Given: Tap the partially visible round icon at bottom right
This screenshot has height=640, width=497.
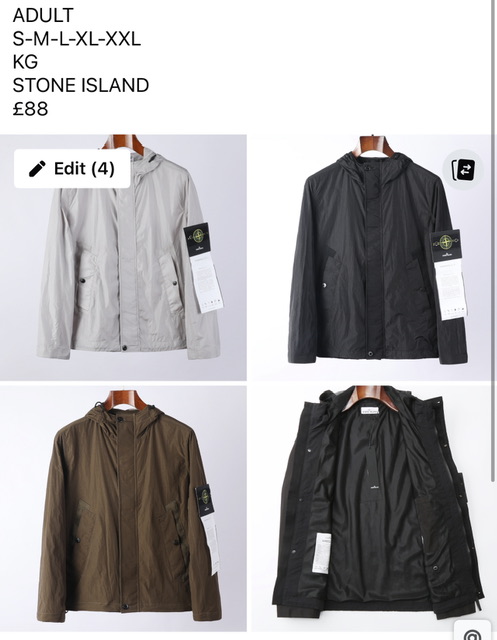Looking at the screenshot, I should click(473, 631).
